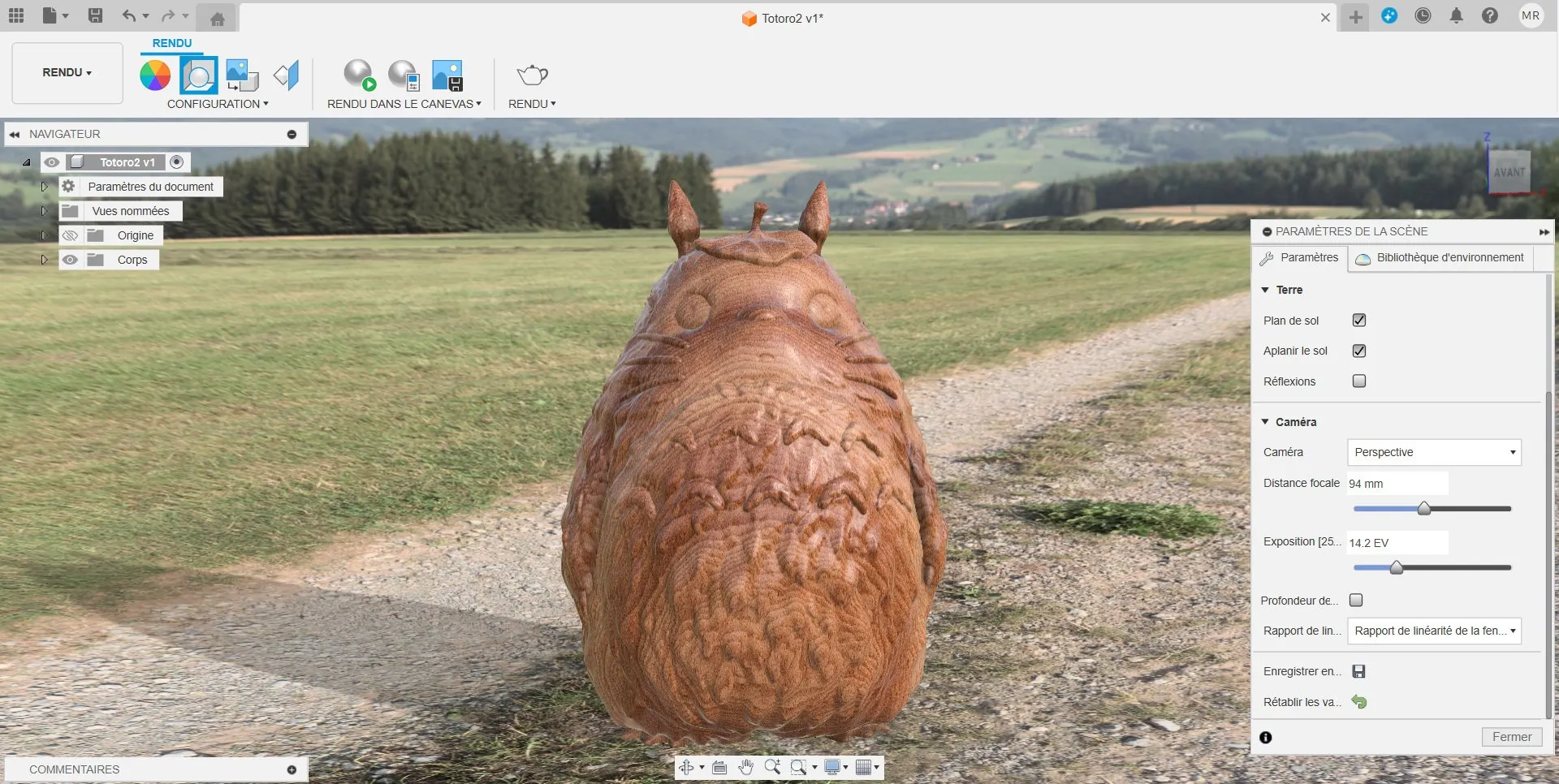Save as defaults via Enregistrer en icon
The image size is (1559, 784).
pos(1358,671)
